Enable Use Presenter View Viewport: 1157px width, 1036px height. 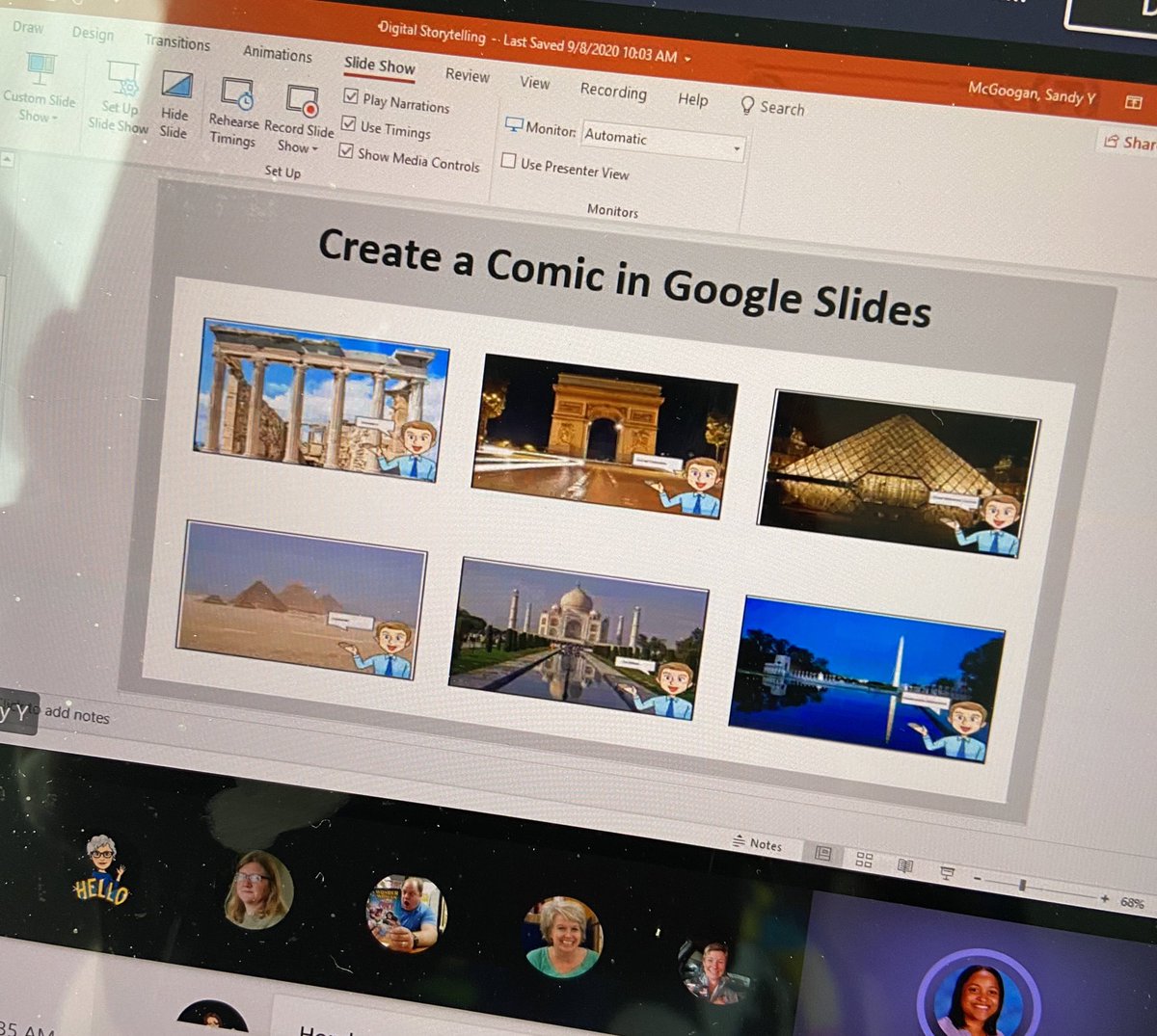(x=509, y=161)
